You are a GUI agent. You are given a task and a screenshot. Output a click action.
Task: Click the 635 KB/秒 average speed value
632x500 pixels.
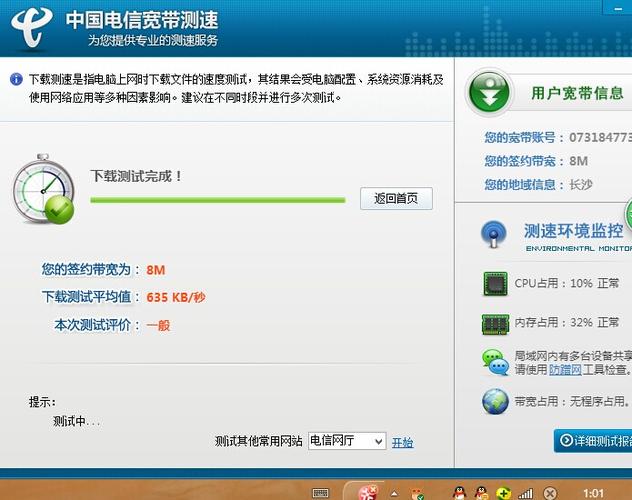click(x=176, y=297)
